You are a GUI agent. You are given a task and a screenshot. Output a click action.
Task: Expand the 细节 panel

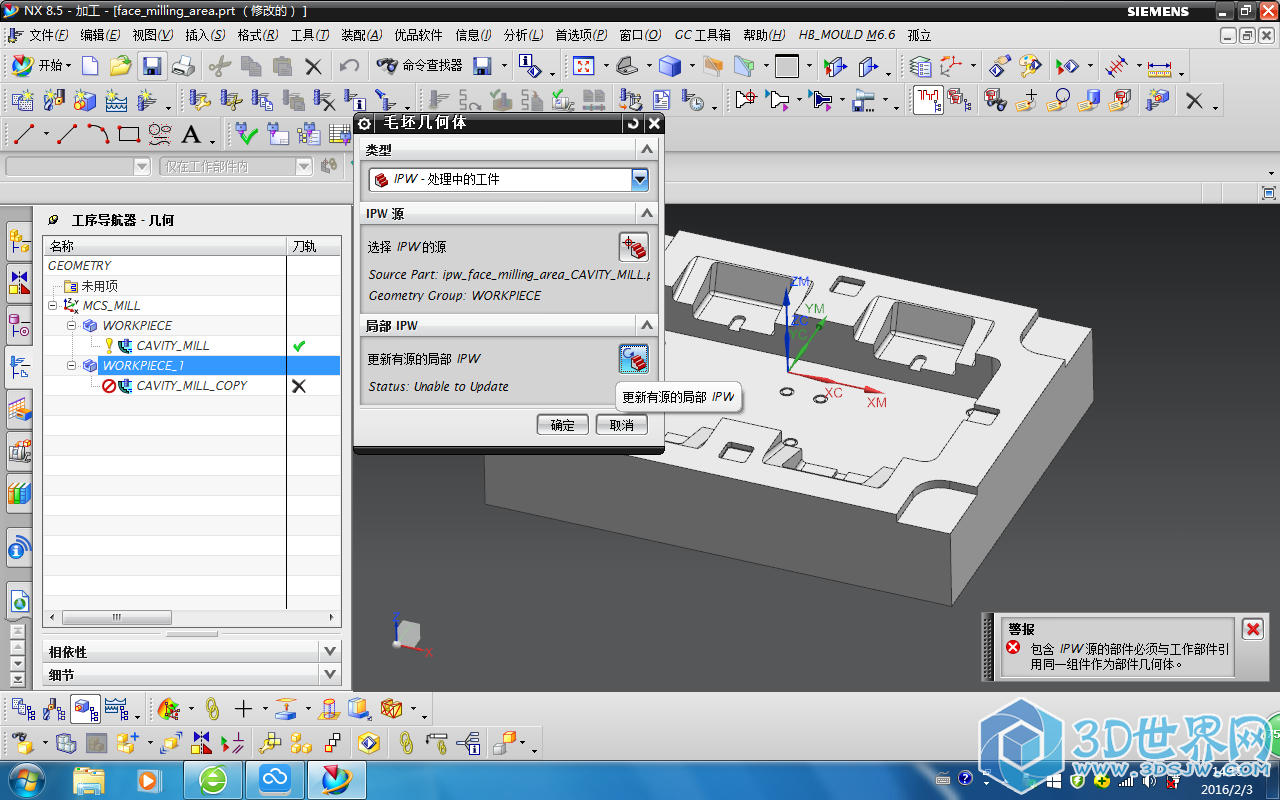click(331, 675)
